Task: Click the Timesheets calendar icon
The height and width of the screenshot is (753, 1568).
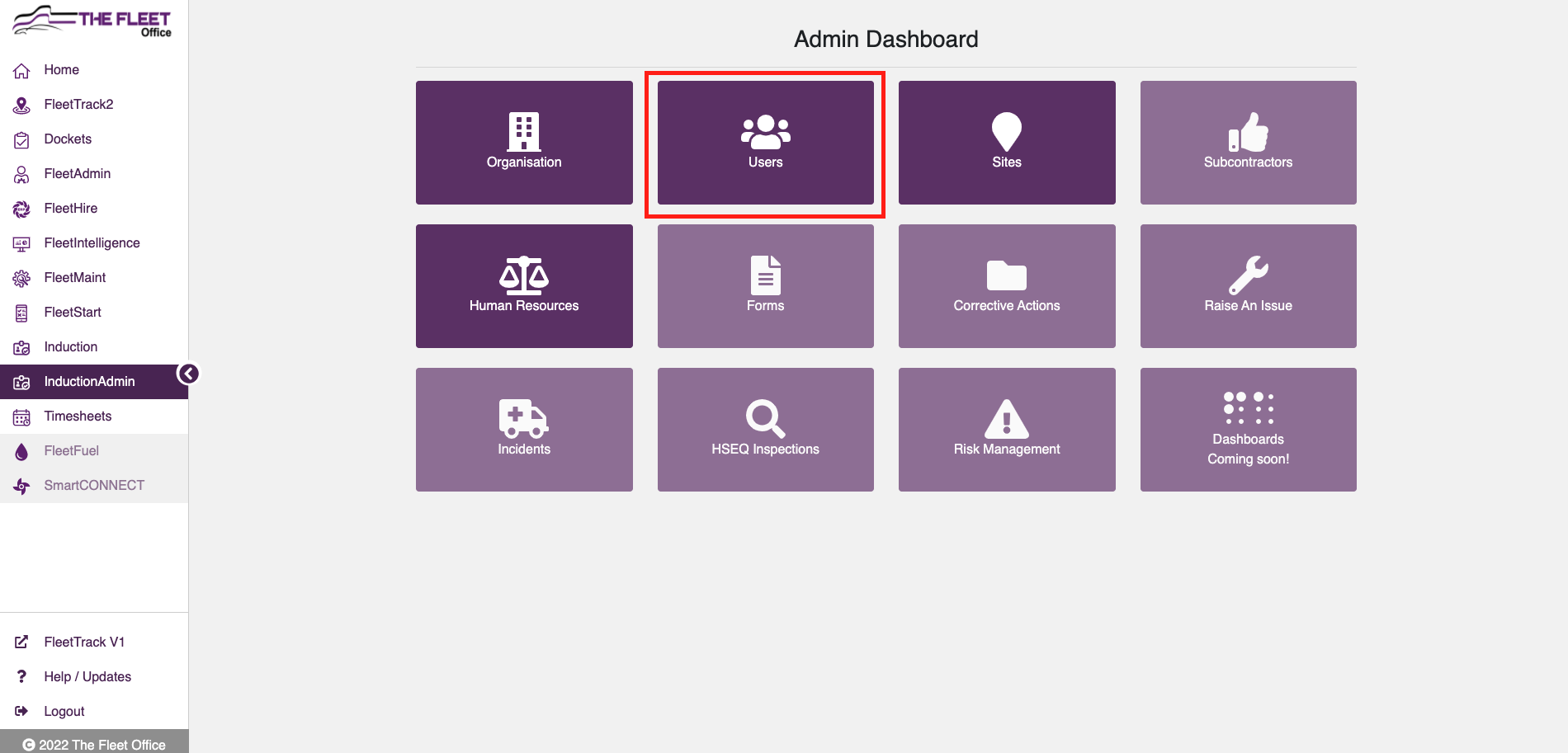Action: [x=21, y=417]
